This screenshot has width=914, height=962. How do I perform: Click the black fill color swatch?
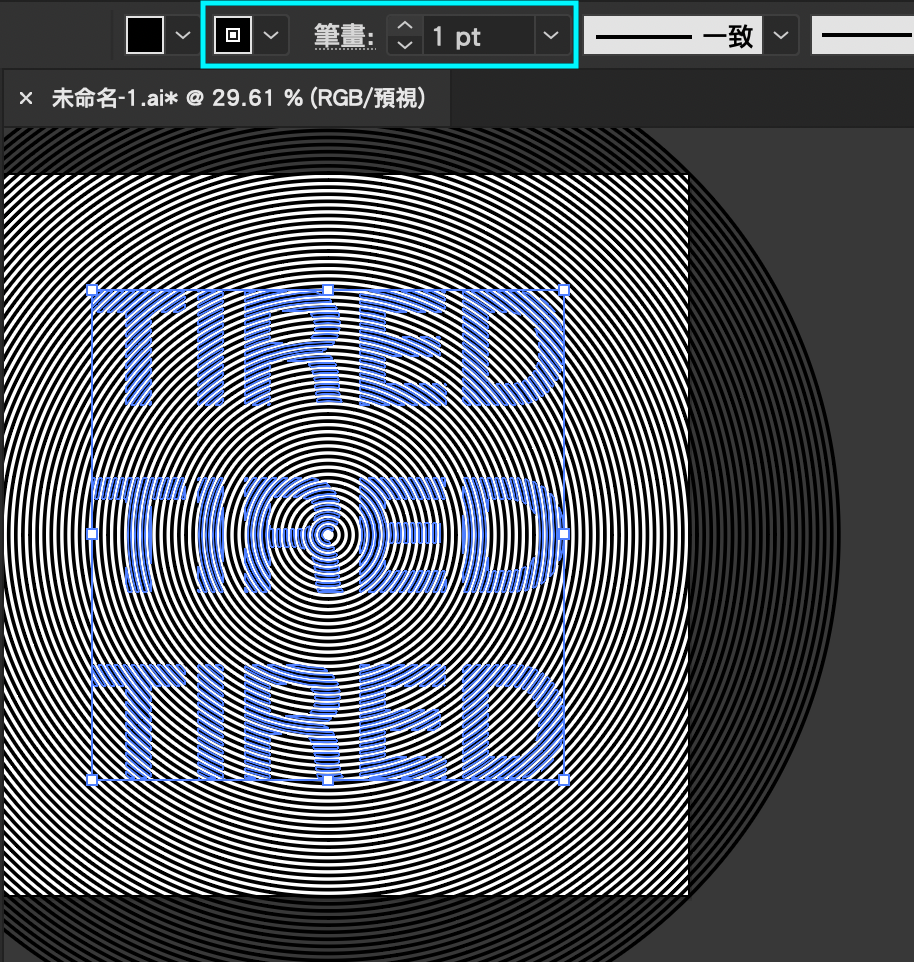(x=145, y=35)
